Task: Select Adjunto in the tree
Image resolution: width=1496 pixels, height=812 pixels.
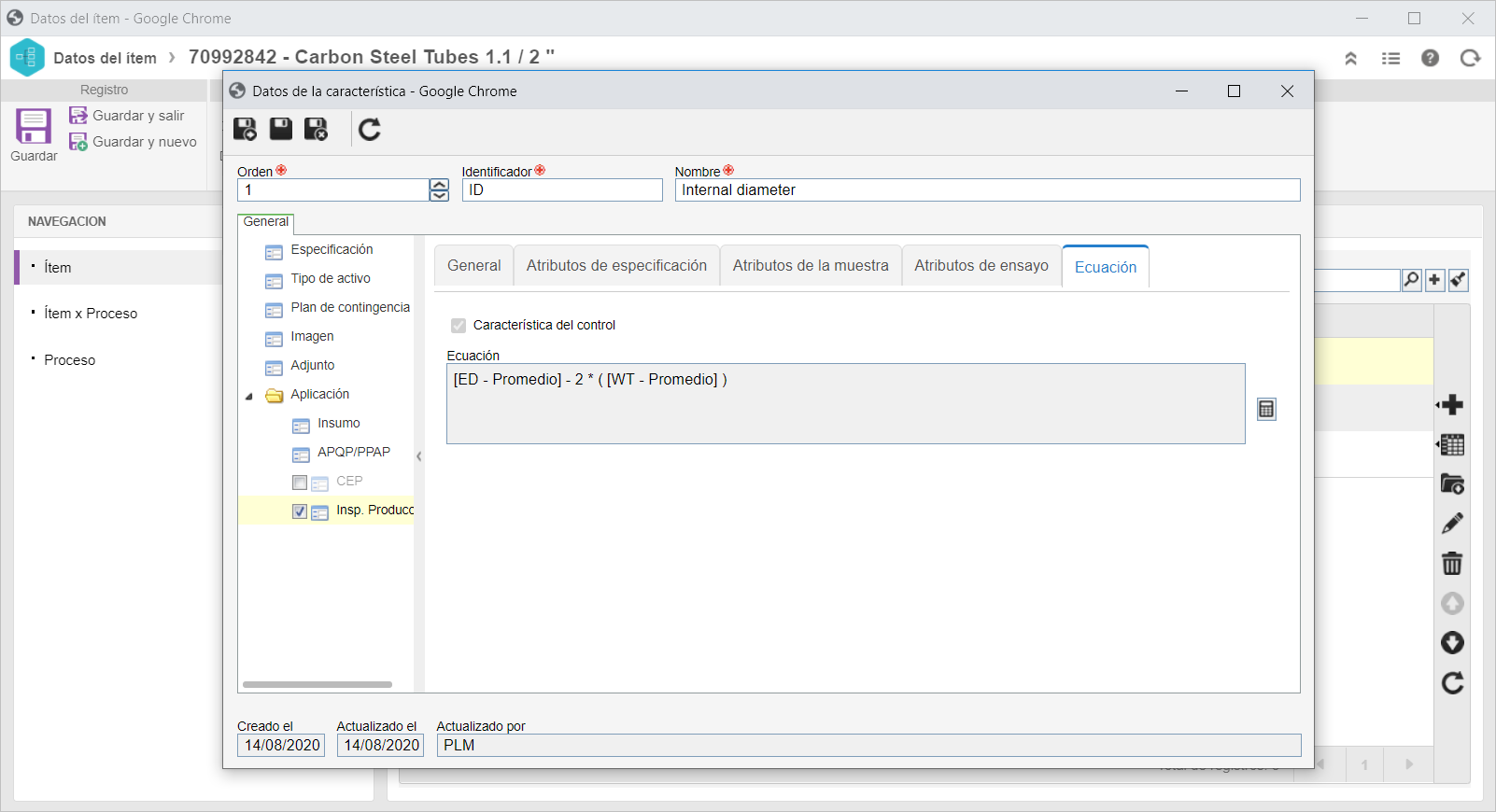Action: [313, 365]
